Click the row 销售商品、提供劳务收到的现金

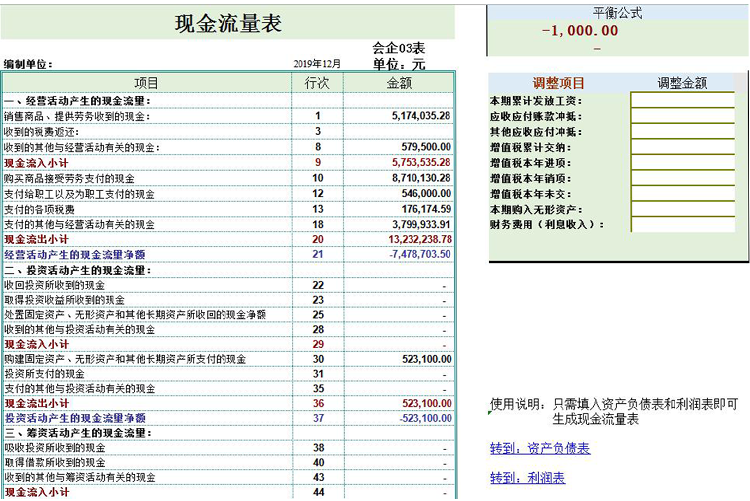tap(228, 116)
